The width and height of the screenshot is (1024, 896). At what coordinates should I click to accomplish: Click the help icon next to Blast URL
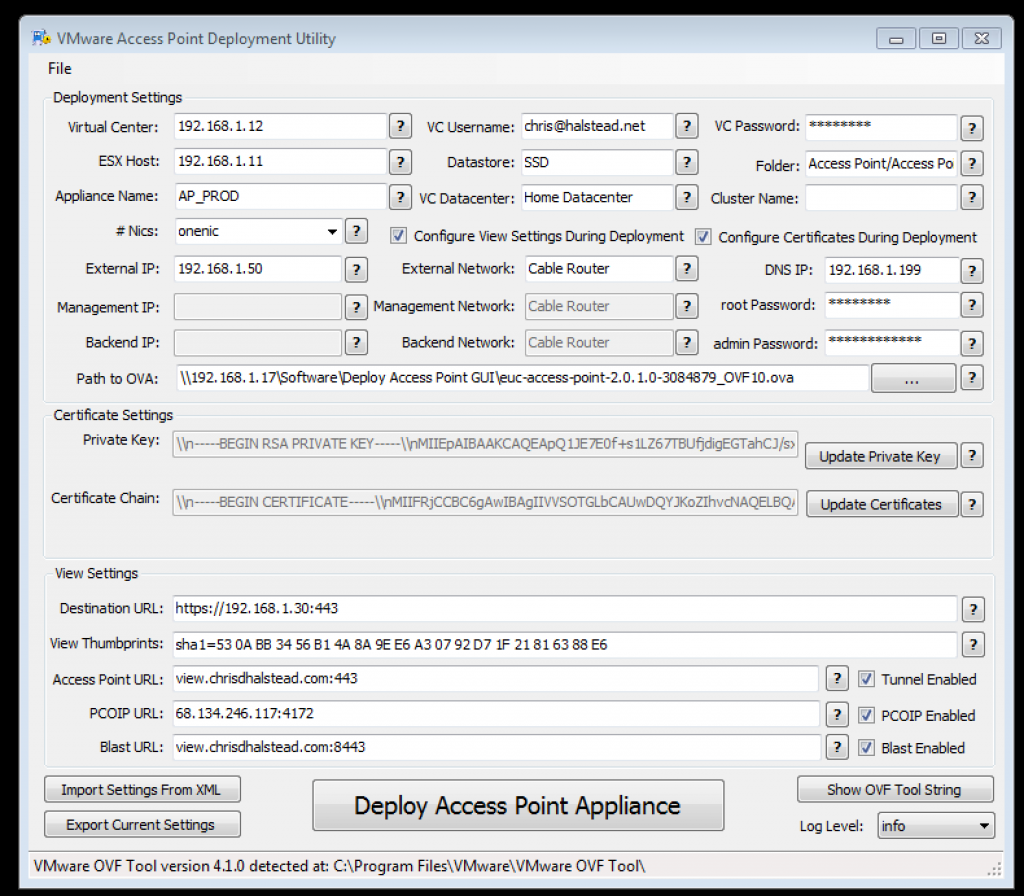coord(837,747)
